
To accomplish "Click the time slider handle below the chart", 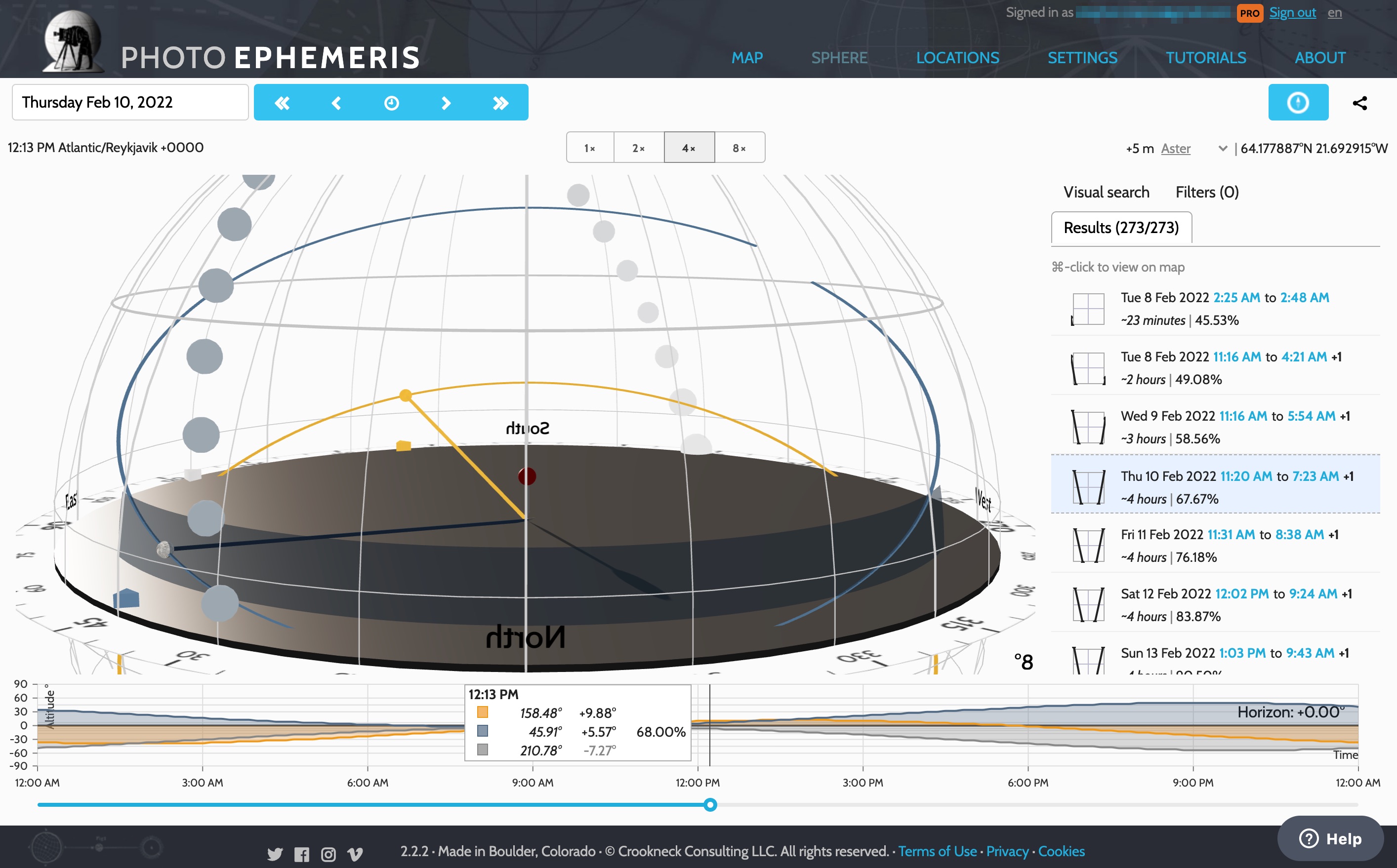I will coord(711,805).
